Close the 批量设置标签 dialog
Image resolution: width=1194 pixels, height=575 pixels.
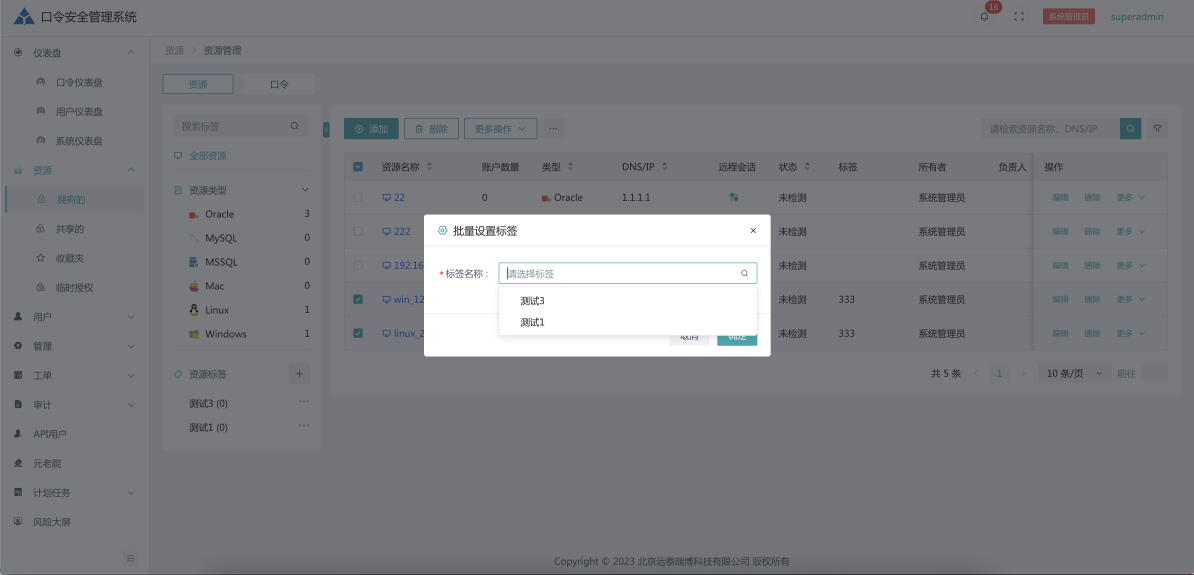coord(753,231)
